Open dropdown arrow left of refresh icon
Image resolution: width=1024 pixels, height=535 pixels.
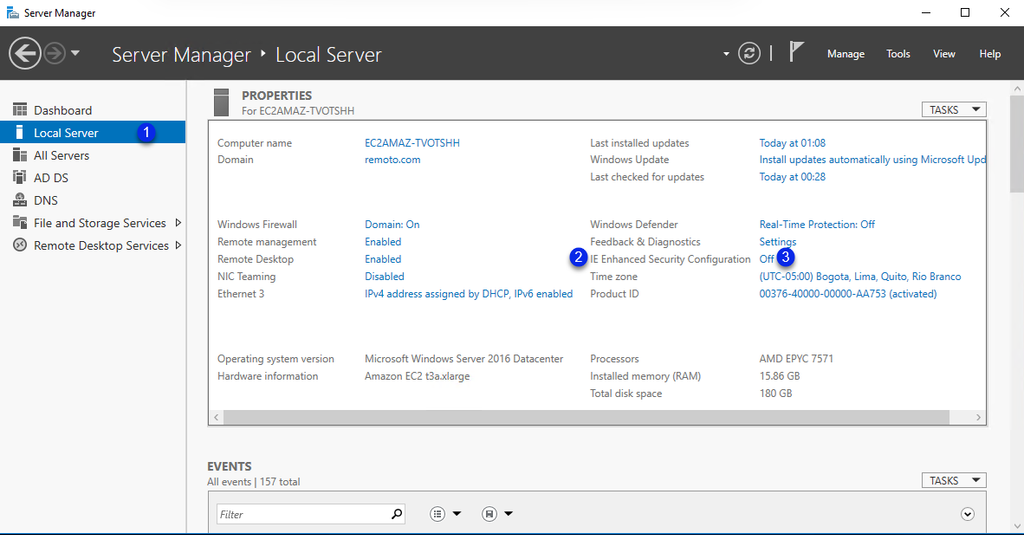[726, 54]
